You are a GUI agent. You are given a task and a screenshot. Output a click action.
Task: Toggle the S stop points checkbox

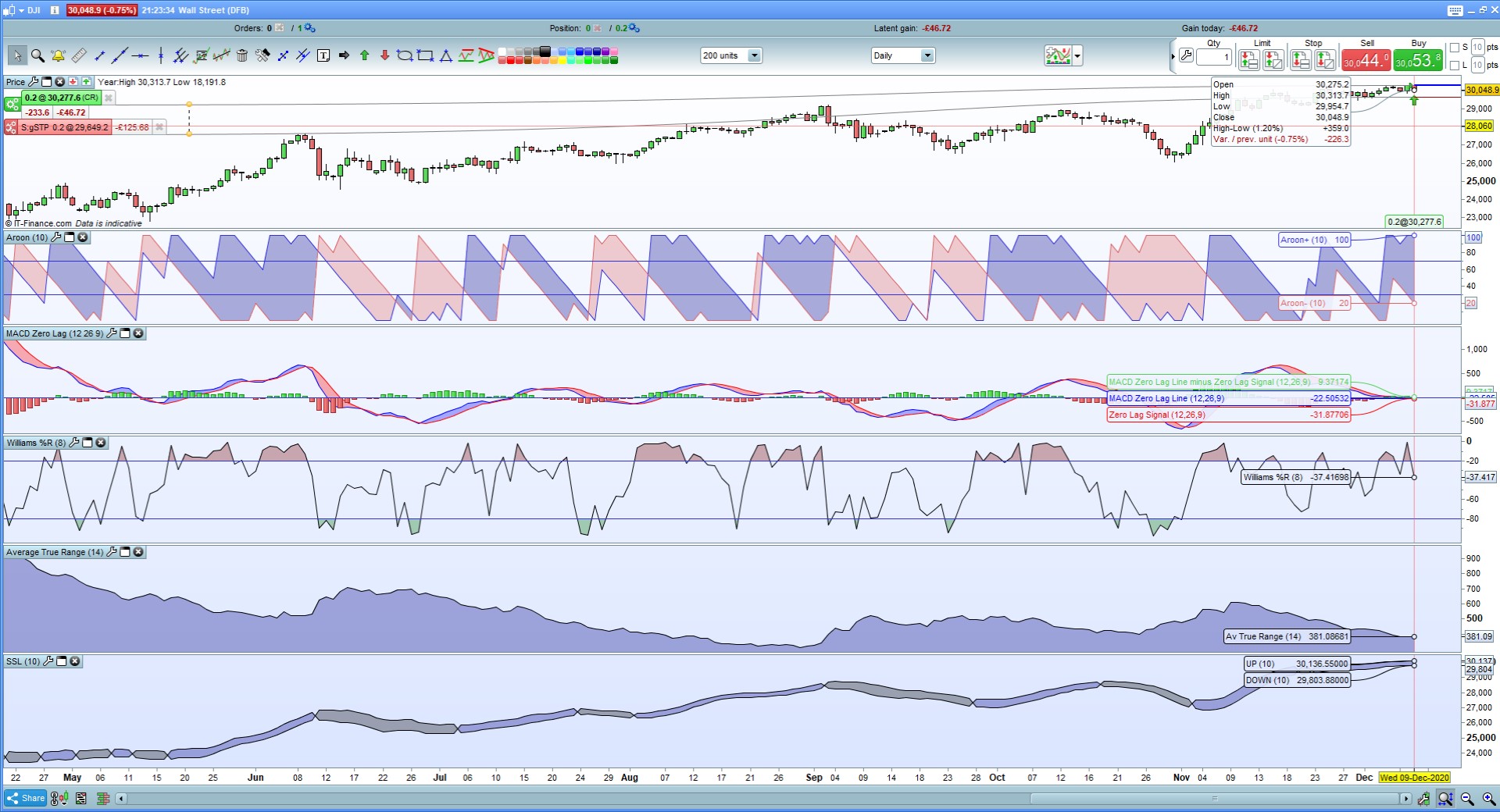[1455, 48]
